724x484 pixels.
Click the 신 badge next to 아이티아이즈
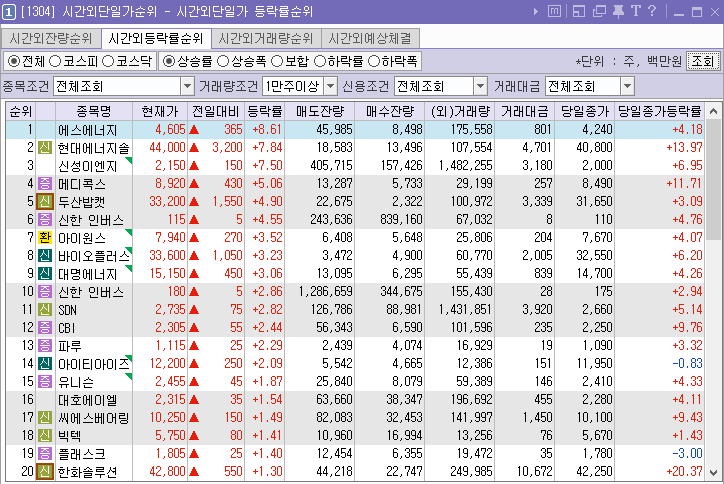(45, 364)
